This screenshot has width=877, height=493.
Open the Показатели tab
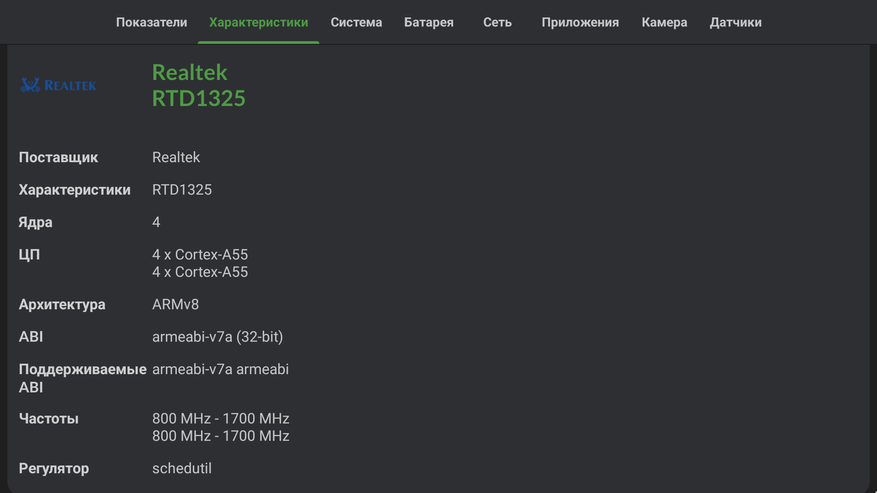pos(151,22)
